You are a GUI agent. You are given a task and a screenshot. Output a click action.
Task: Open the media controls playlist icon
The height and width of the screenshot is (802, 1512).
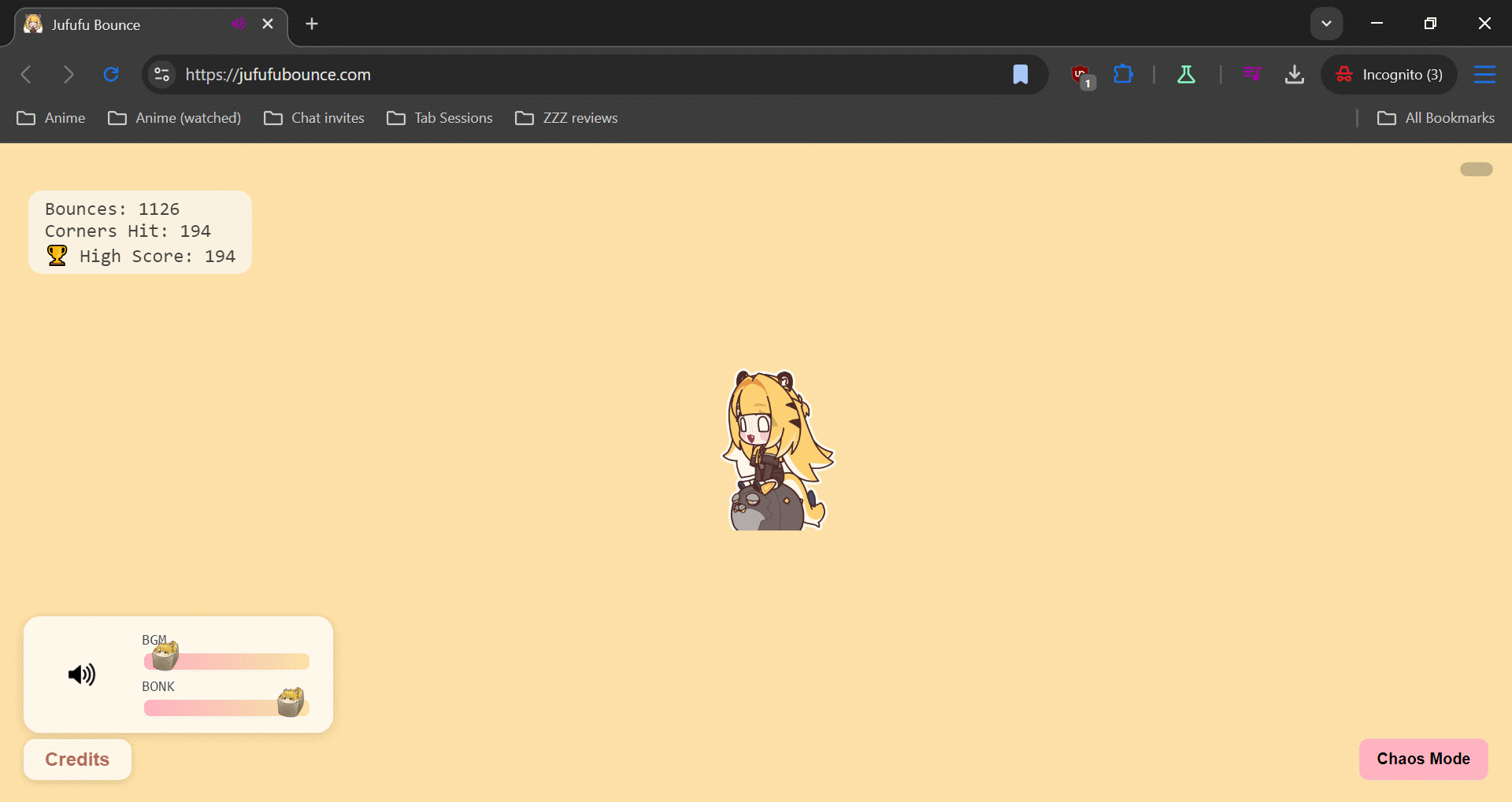[1252, 75]
